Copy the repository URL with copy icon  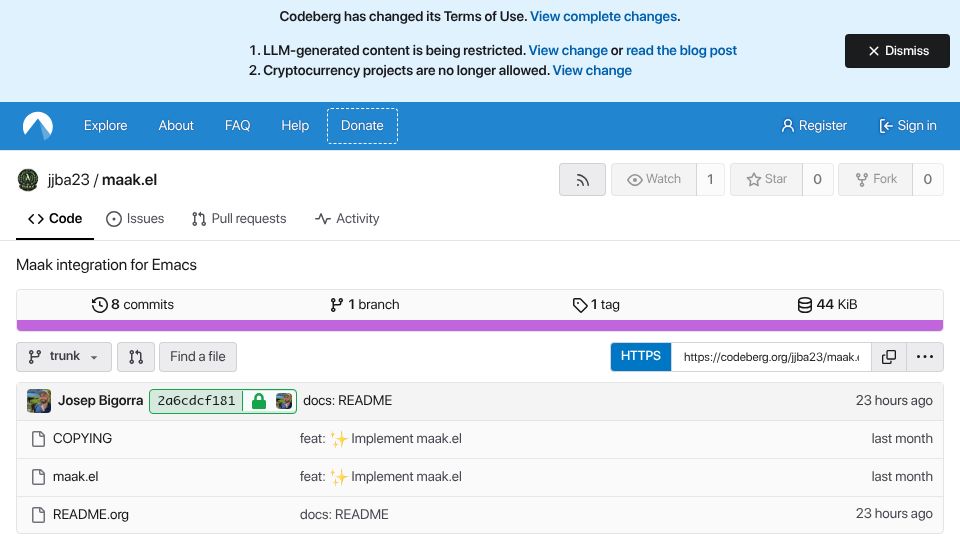coord(888,357)
